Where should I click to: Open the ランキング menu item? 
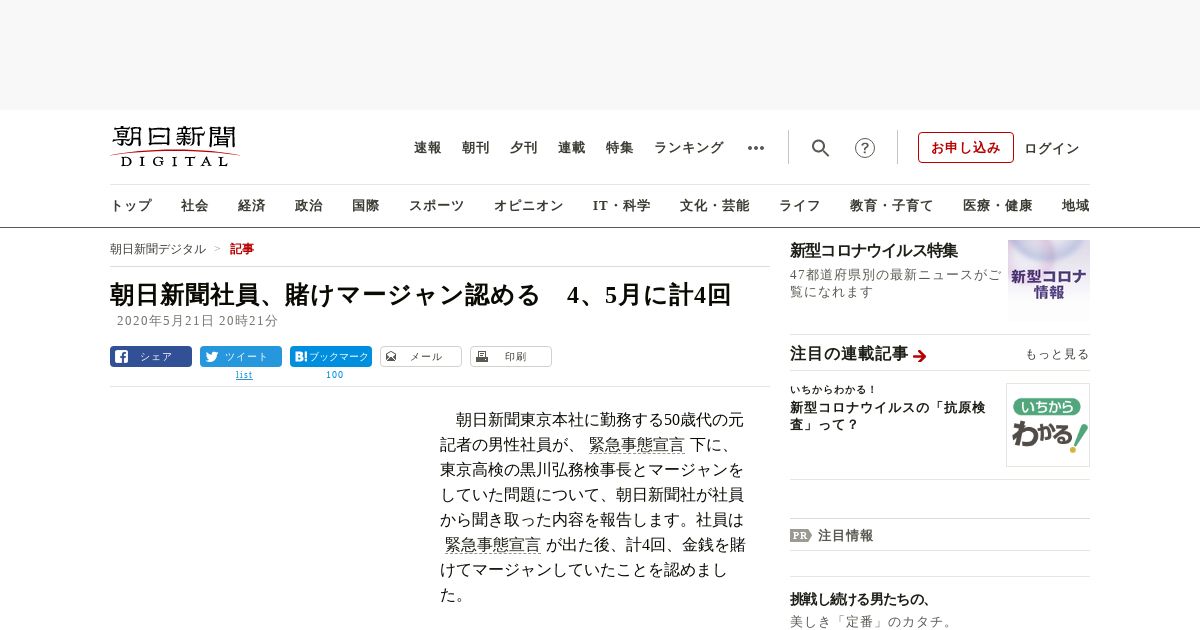click(x=689, y=148)
